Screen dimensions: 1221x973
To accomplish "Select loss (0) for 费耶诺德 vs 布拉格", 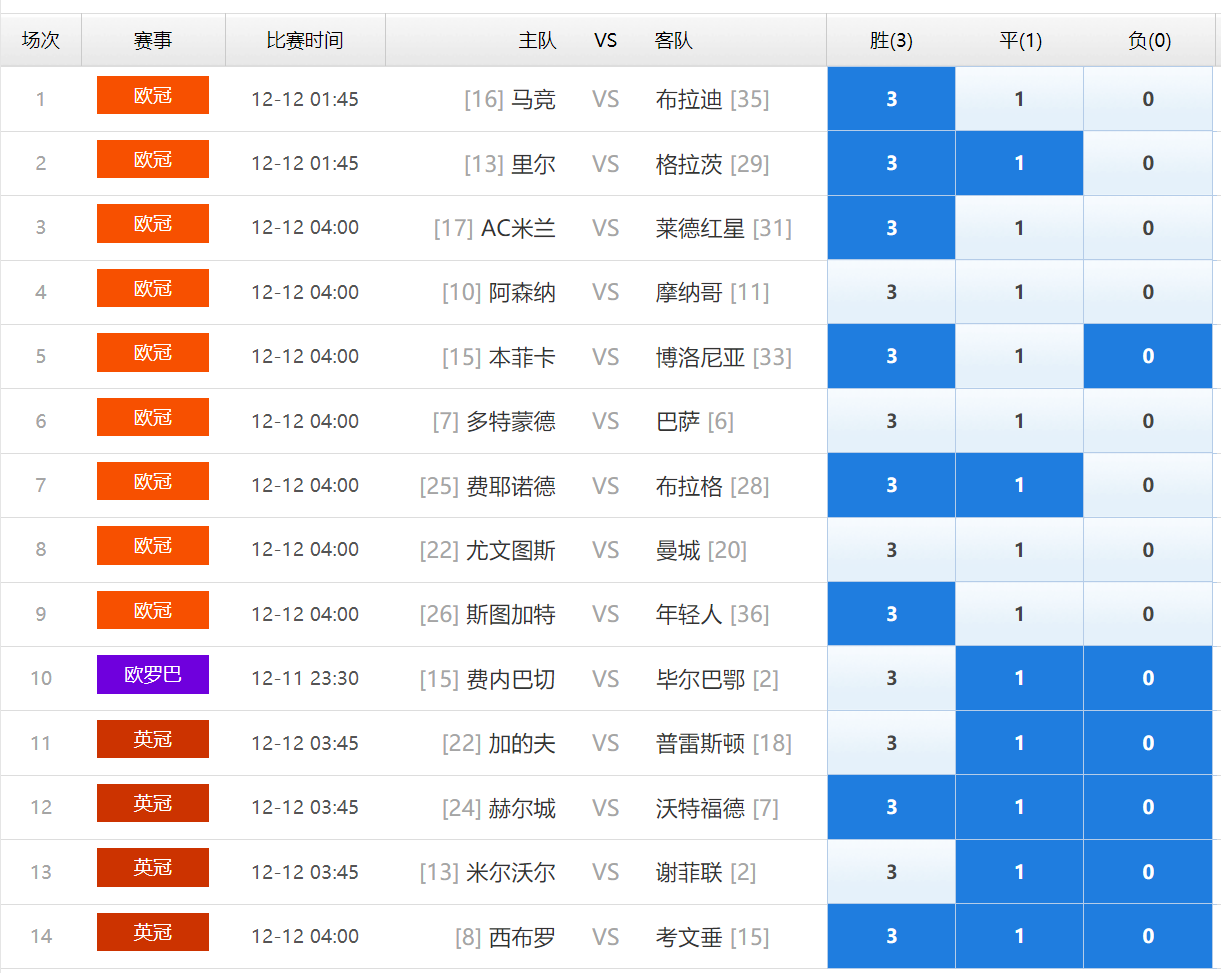I will click(x=1148, y=485).
